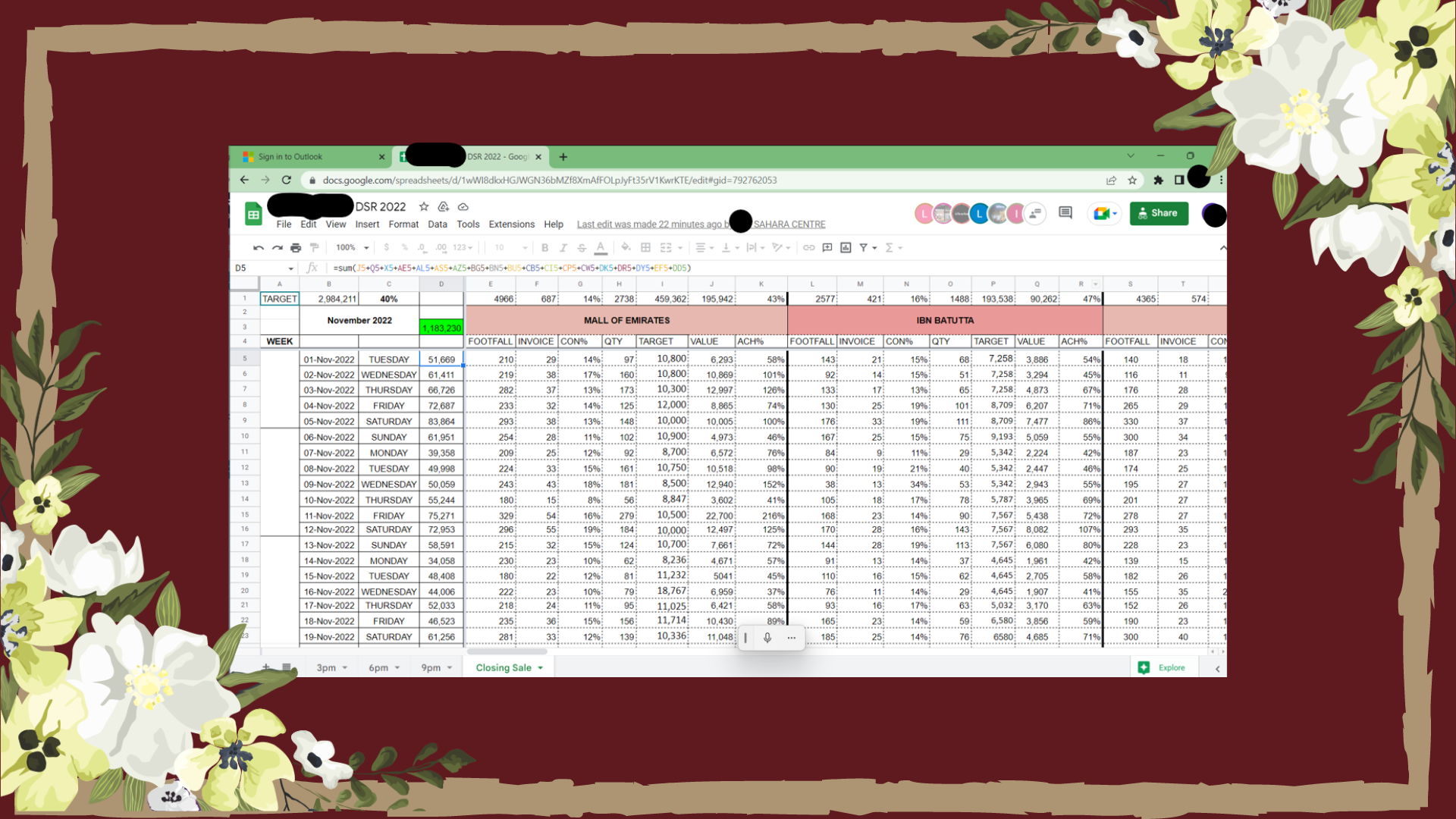Switch to the 6pm sheet tab
The height and width of the screenshot is (819, 1456).
pyautogui.click(x=378, y=668)
